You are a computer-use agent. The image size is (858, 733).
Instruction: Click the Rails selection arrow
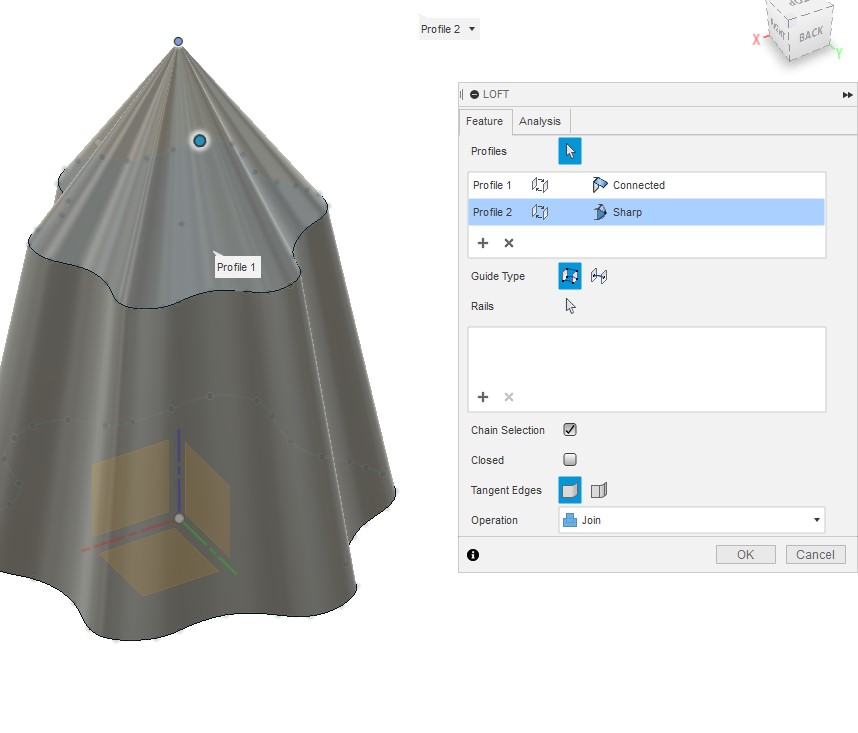[569, 306]
